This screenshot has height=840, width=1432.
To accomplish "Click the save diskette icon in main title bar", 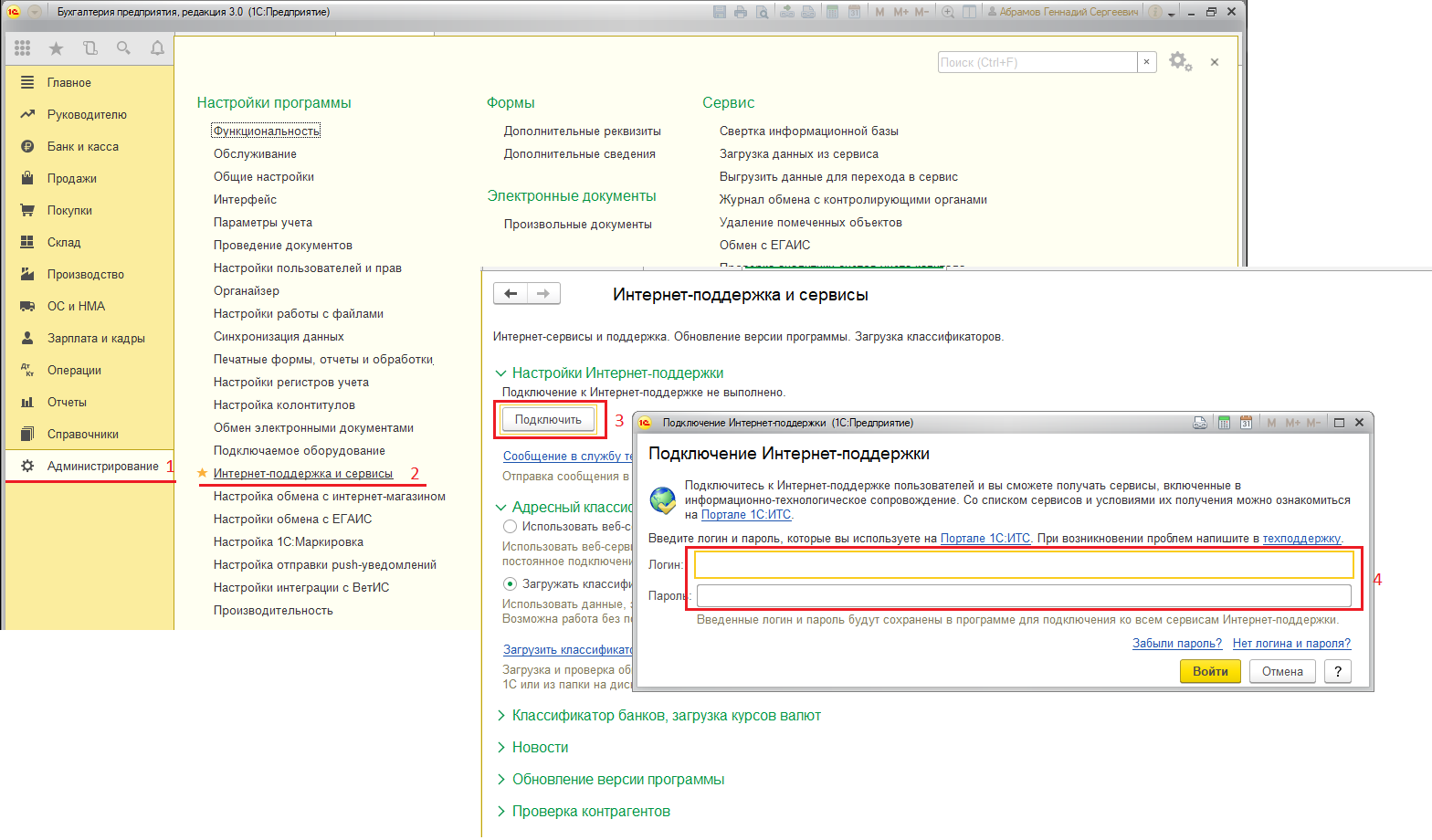I will click(720, 12).
